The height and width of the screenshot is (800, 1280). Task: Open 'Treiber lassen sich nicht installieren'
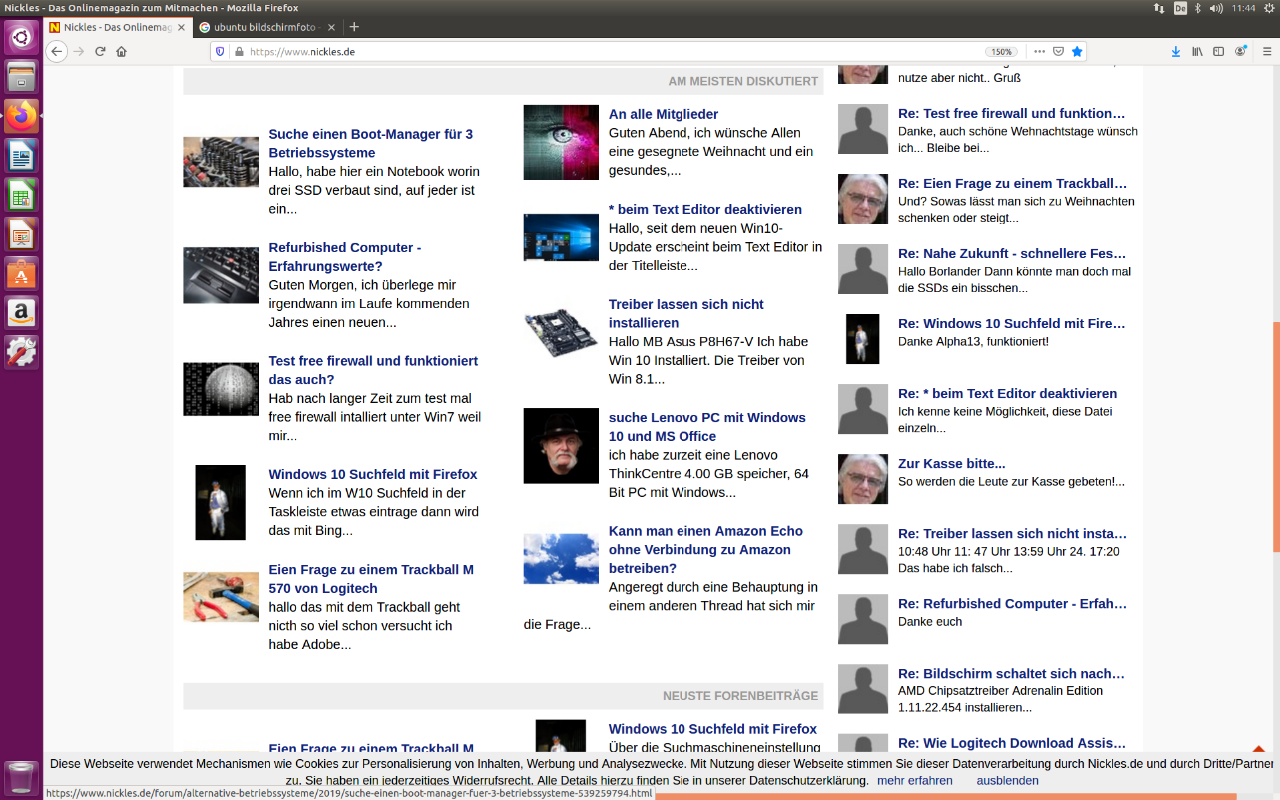click(x=686, y=313)
